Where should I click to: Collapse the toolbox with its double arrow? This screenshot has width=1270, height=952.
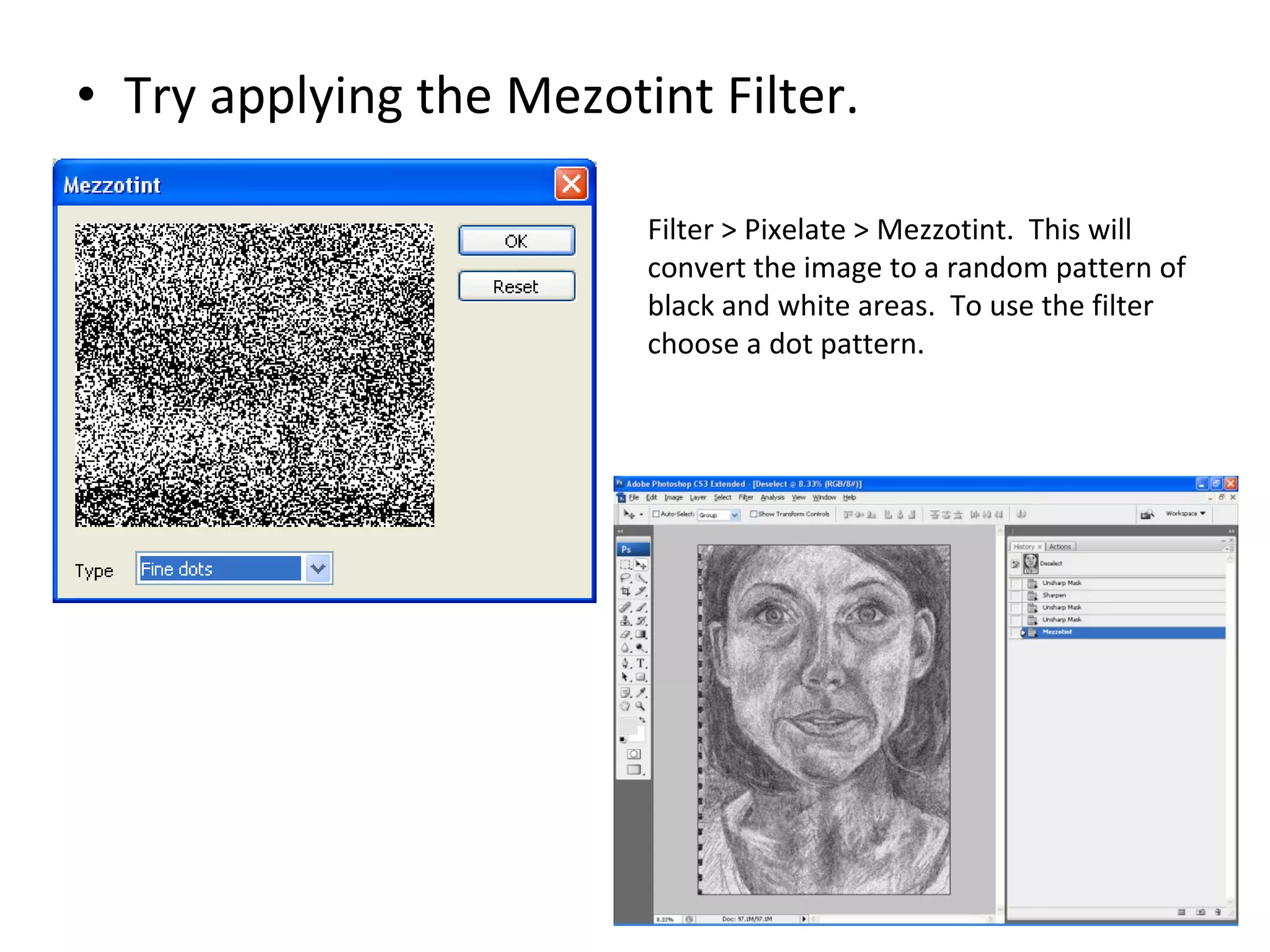[620, 531]
